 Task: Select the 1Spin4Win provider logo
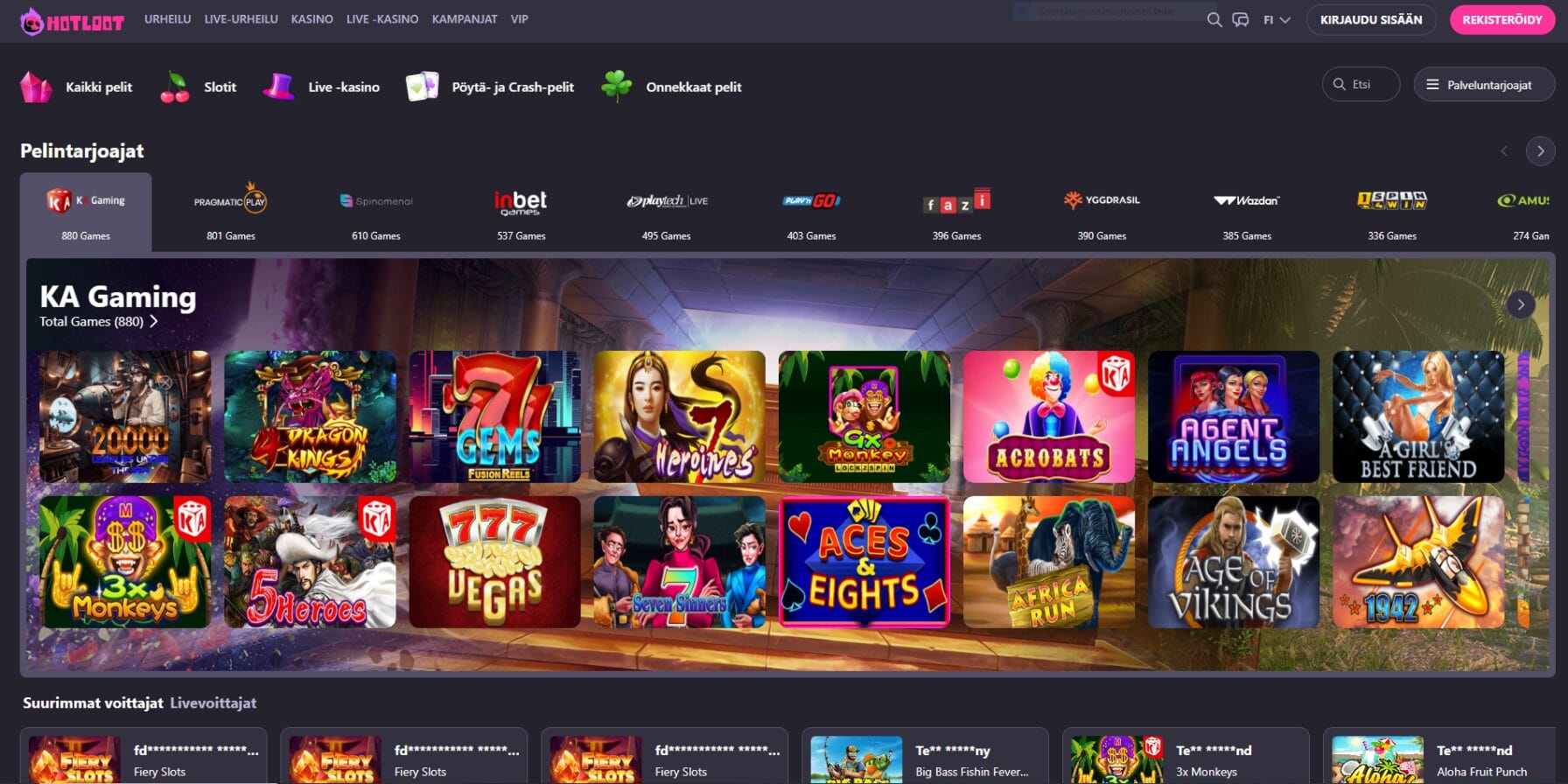[1392, 200]
